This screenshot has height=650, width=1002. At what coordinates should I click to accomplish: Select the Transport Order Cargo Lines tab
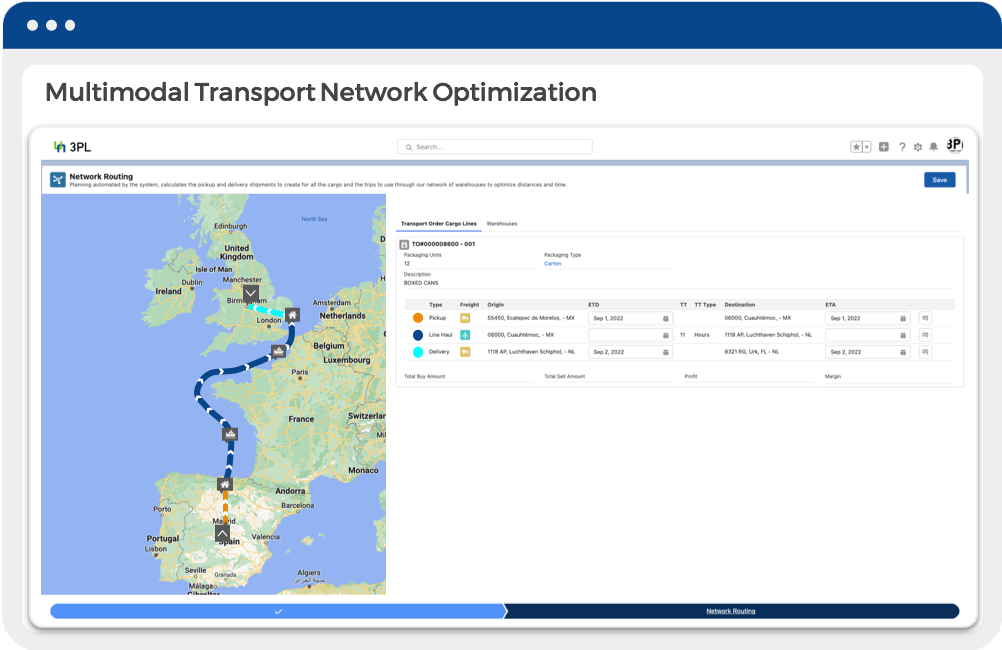440,223
